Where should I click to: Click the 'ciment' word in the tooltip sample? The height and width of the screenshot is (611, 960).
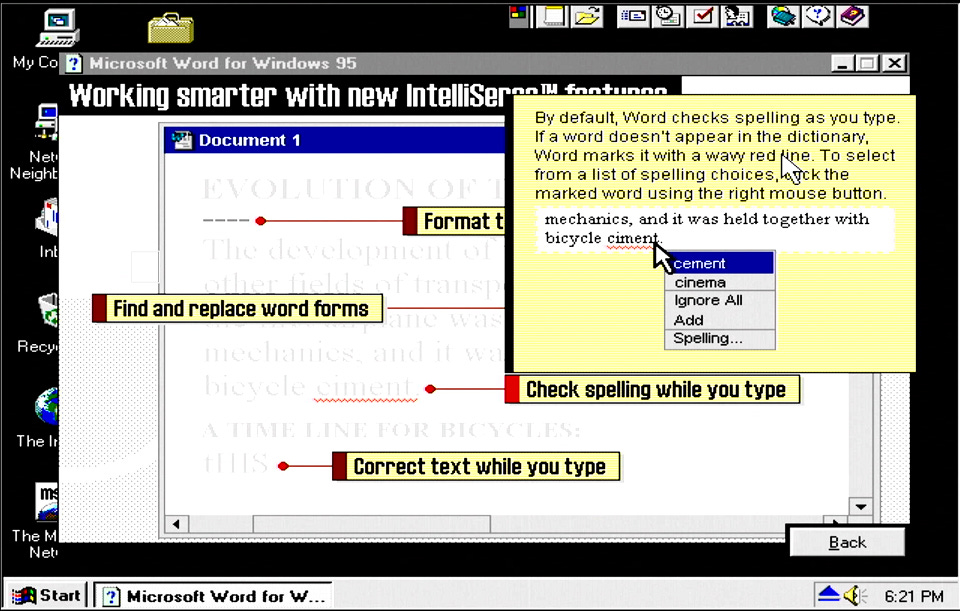[x=632, y=238]
